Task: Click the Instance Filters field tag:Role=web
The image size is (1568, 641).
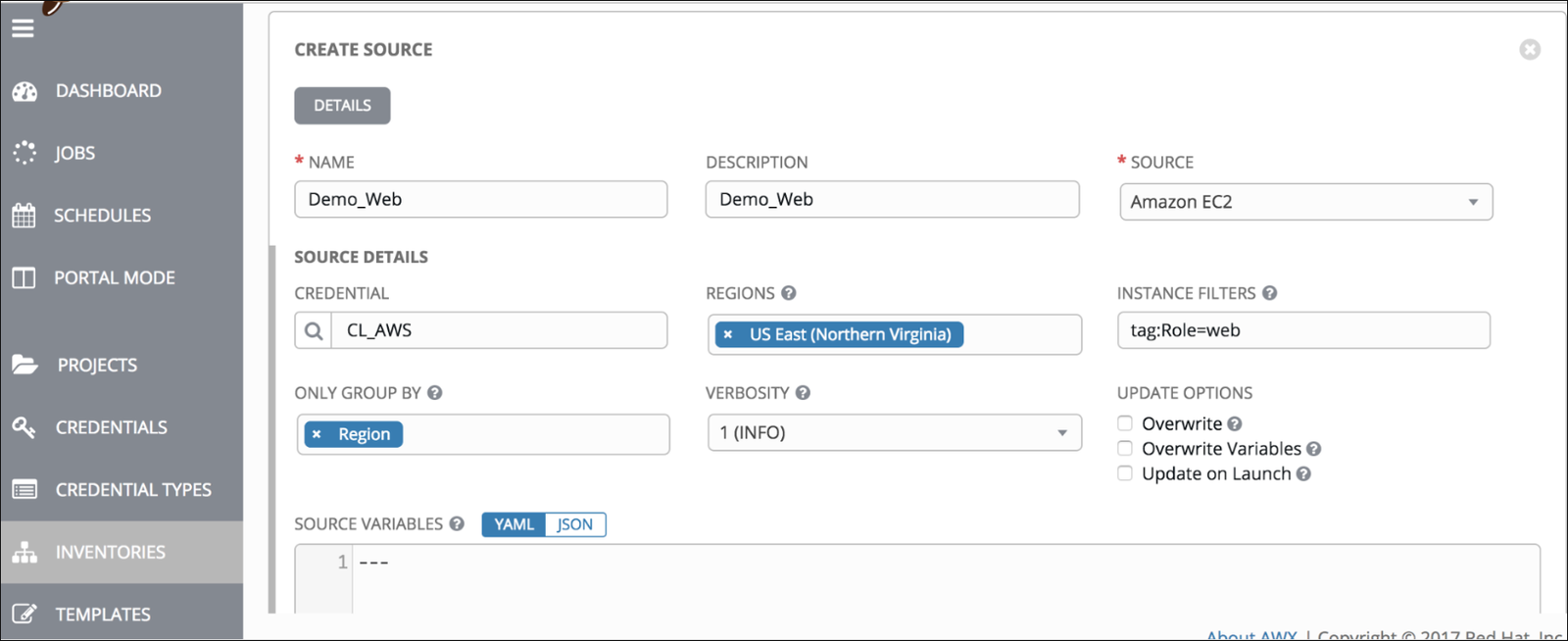Action: [x=1303, y=330]
